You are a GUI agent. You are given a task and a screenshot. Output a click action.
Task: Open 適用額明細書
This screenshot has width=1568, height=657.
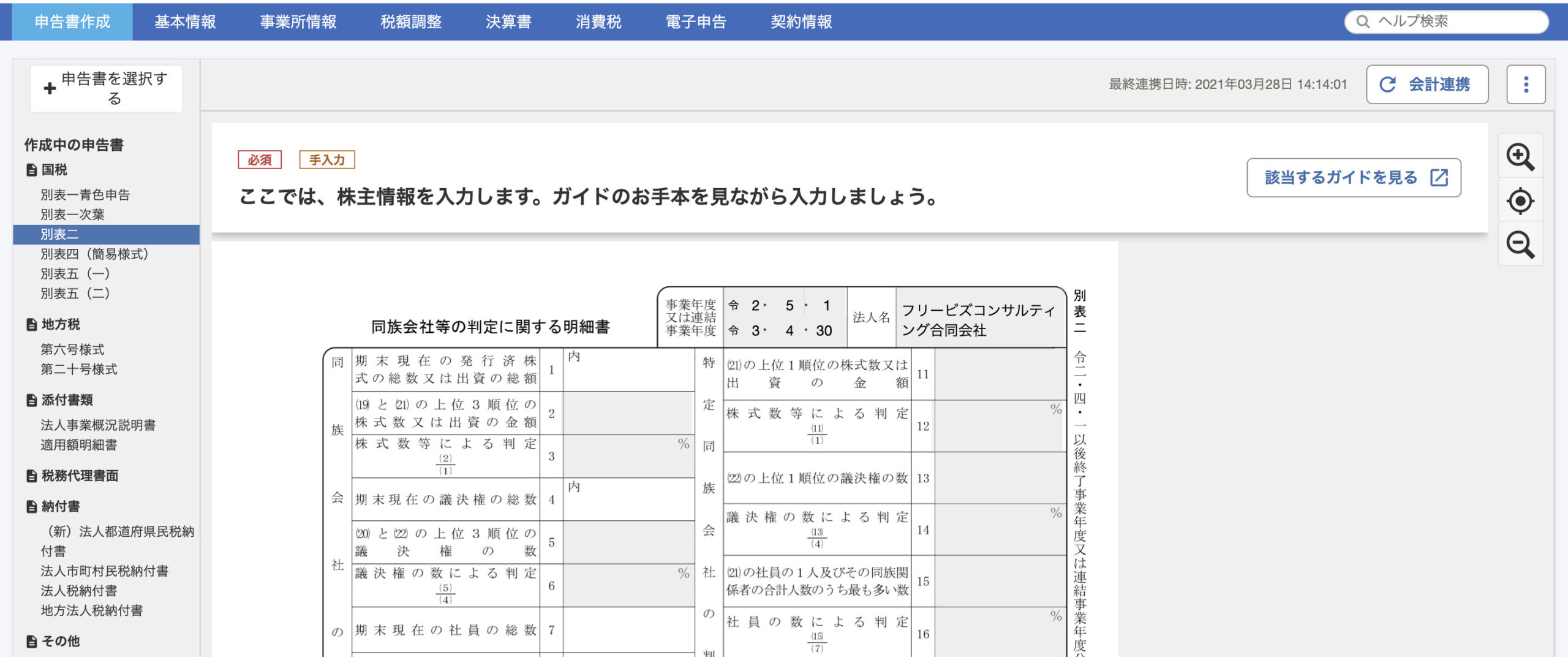point(78,445)
